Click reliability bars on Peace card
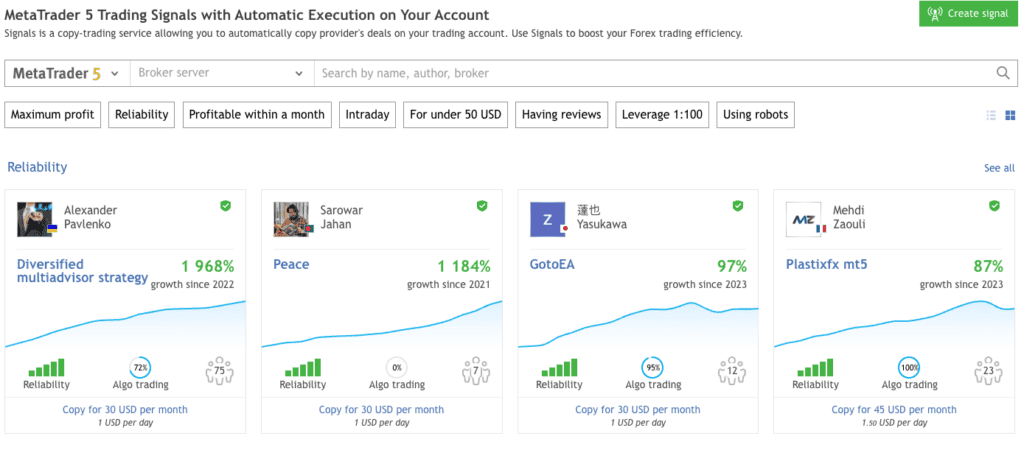This screenshot has height=450, width=1024. (x=303, y=368)
